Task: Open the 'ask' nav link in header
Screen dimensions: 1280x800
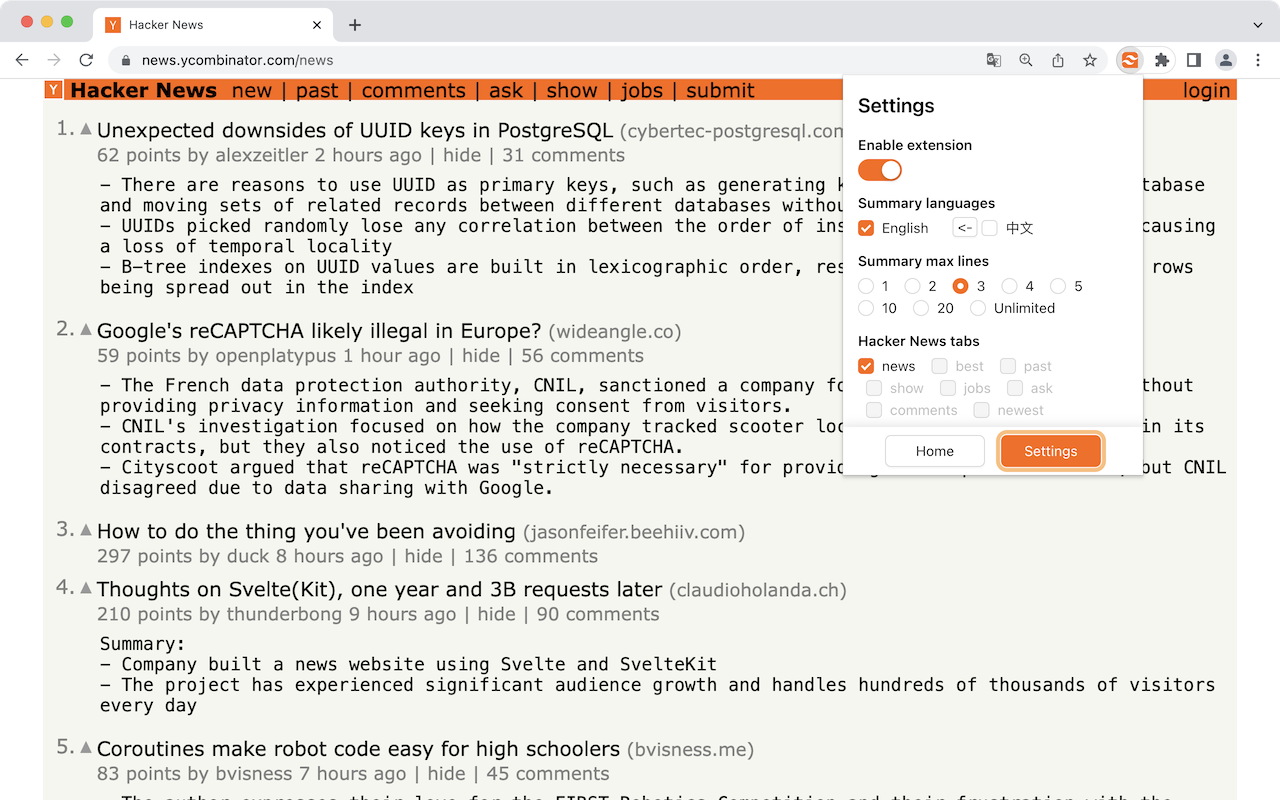Action: point(506,90)
